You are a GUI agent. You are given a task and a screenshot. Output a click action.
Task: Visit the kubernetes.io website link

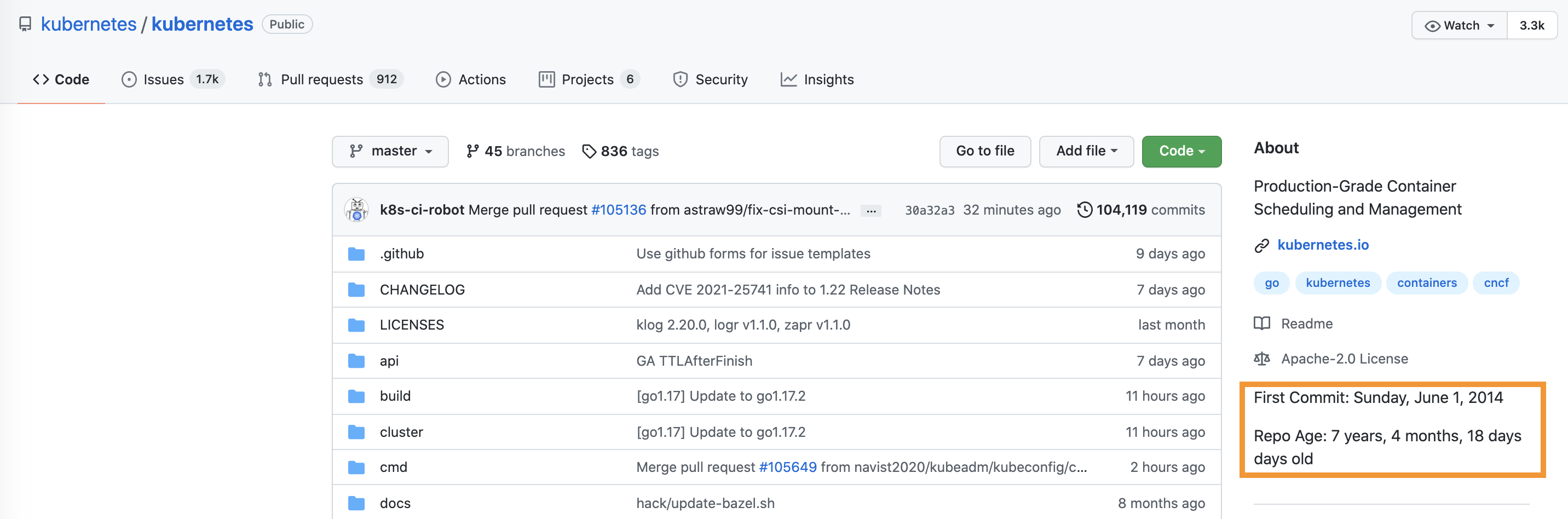point(1323,245)
